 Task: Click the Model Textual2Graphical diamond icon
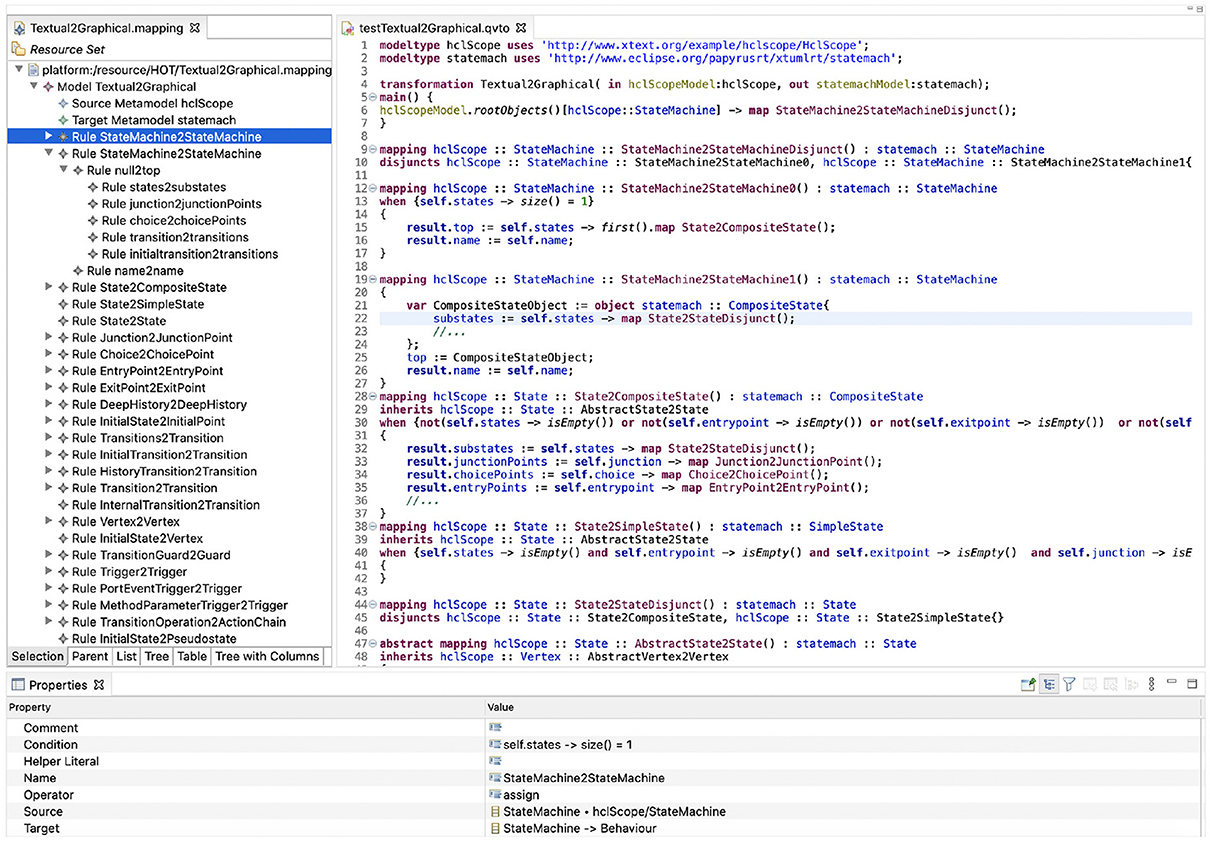coord(47,87)
